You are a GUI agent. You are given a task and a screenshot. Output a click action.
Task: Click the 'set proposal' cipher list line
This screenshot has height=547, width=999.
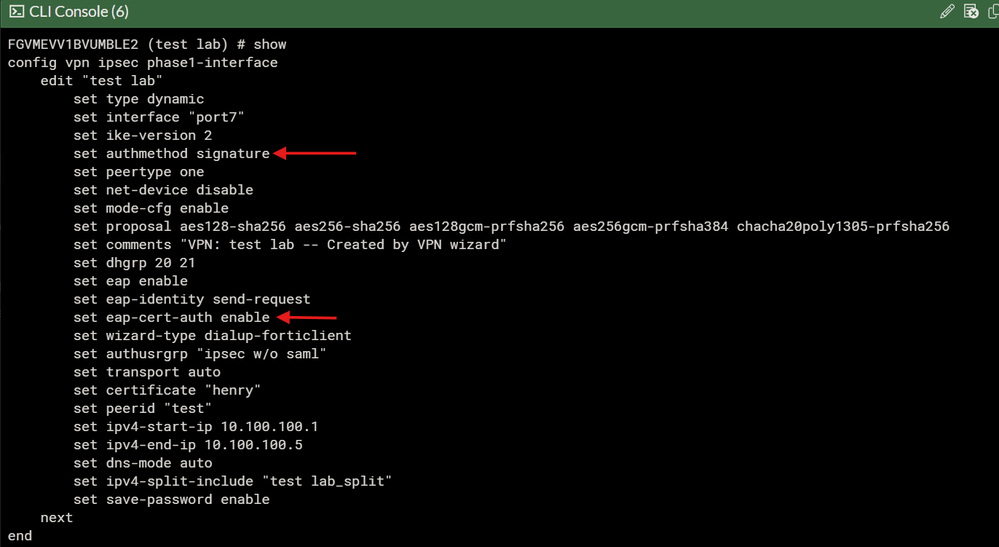point(511,226)
